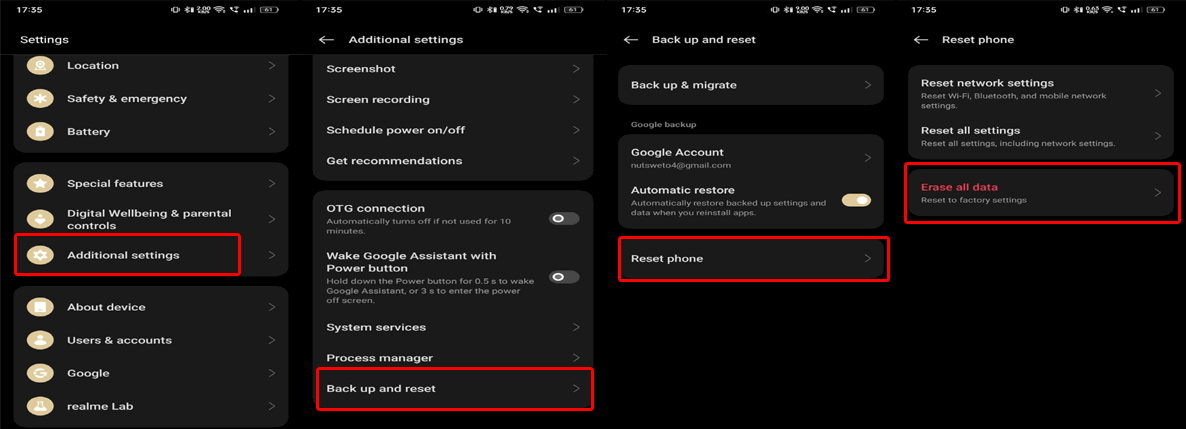1186x429 pixels.
Task: Toggle Wake Google Assistant with Power button
Action: click(564, 277)
